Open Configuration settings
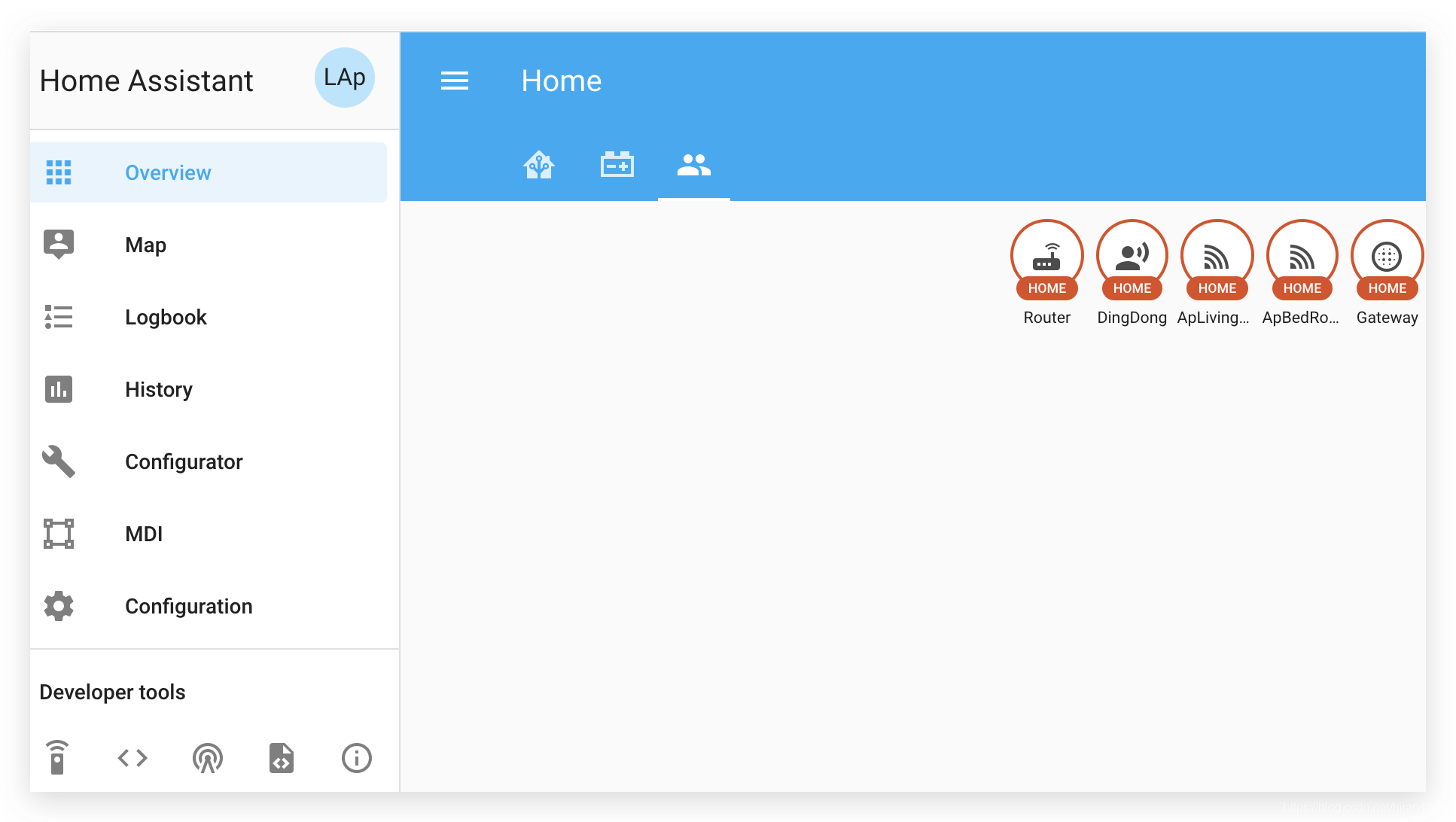The width and height of the screenshot is (1456, 822). (188, 606)
